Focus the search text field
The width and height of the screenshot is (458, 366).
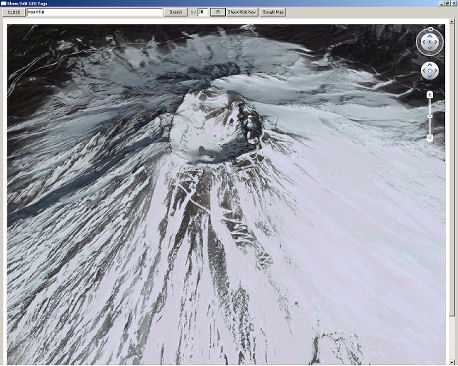pos(94,12)
